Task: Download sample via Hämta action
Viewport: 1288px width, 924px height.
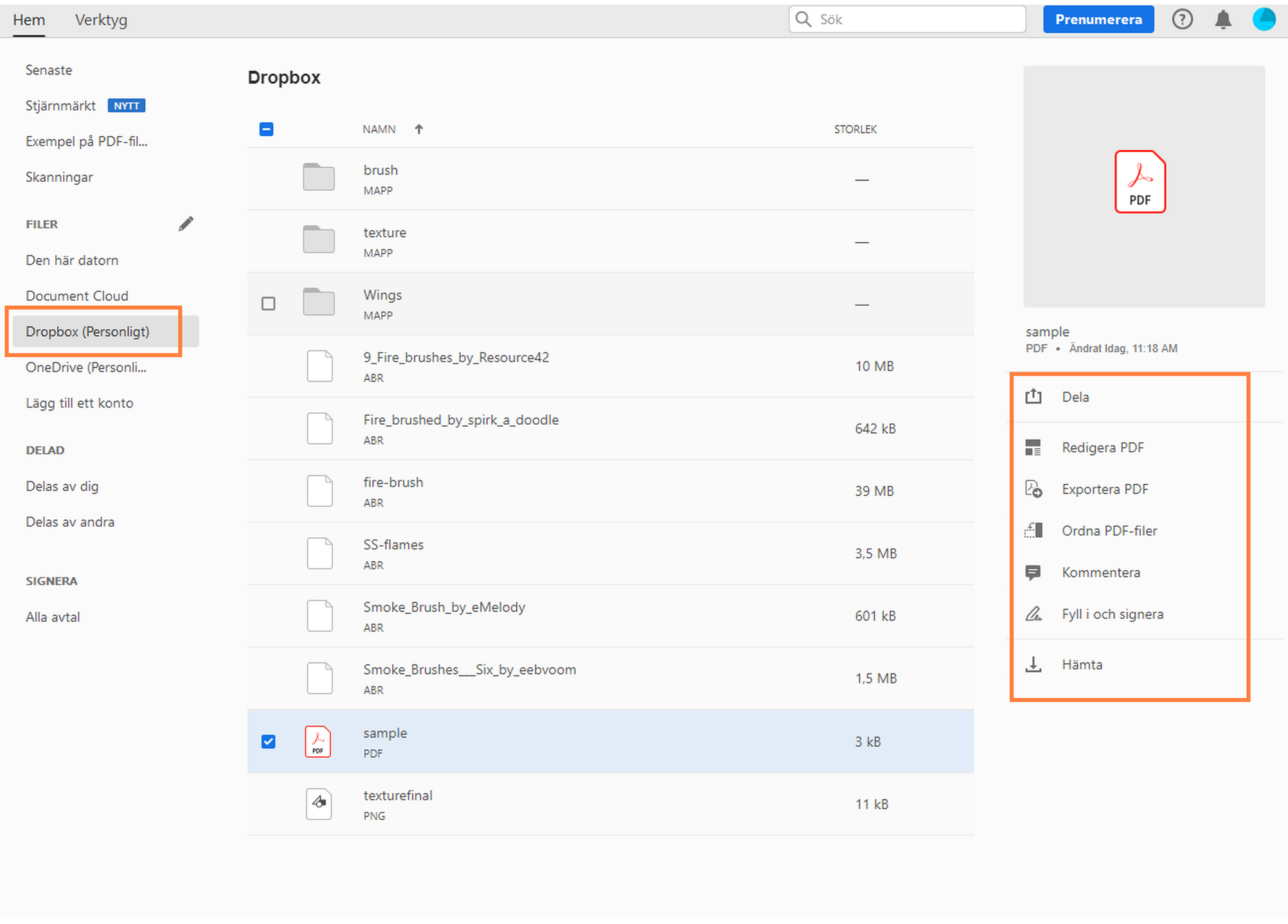Action: pos(1082,664)
